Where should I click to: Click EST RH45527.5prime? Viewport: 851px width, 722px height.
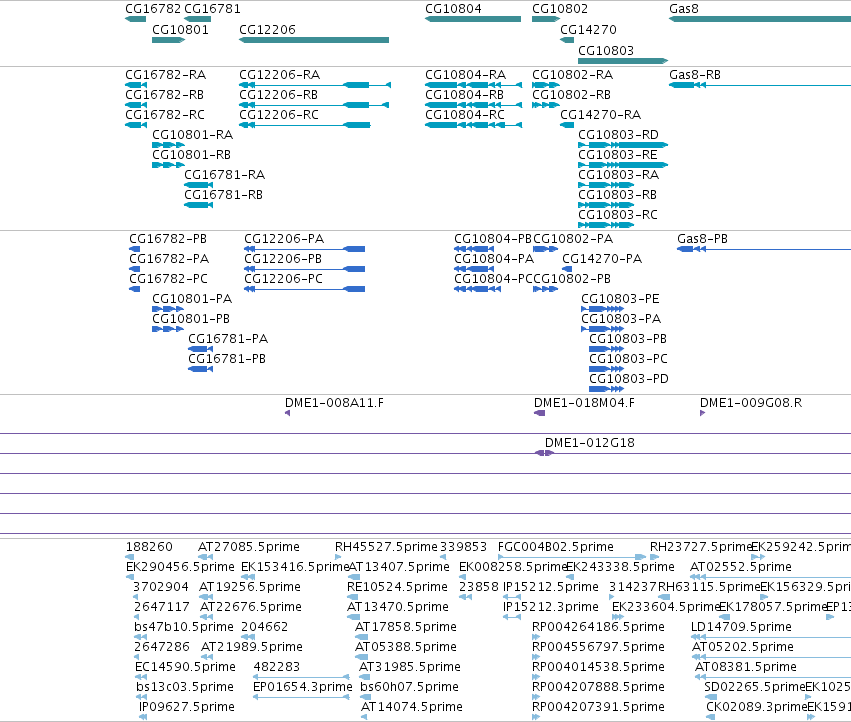pyautogui.click(x=386, y=547)
